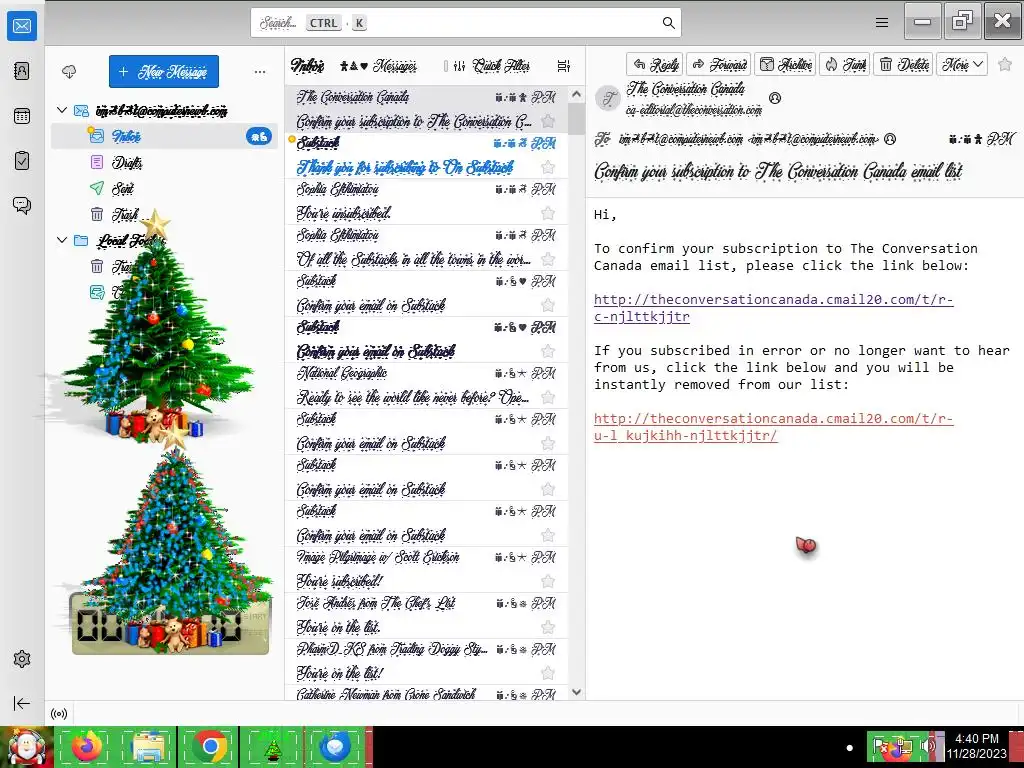This screenshot has height=768, width=1024.
Task: Open the Calendar space
Action: (x=22, y=116)
